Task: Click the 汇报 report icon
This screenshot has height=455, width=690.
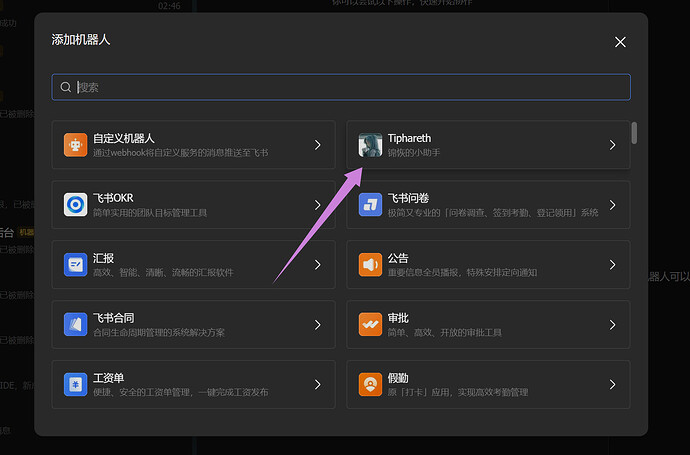Action: tap(75, 264)
